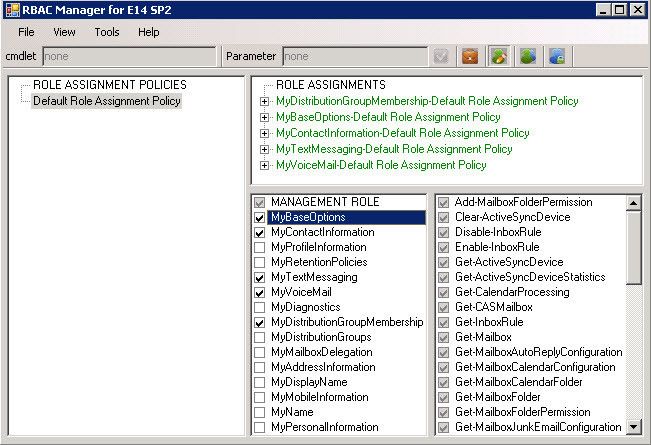Select the Get-MailboxAutoReplyConfiguration cmdlet text
Screen dimensions: 651x445
click(539, 352)
